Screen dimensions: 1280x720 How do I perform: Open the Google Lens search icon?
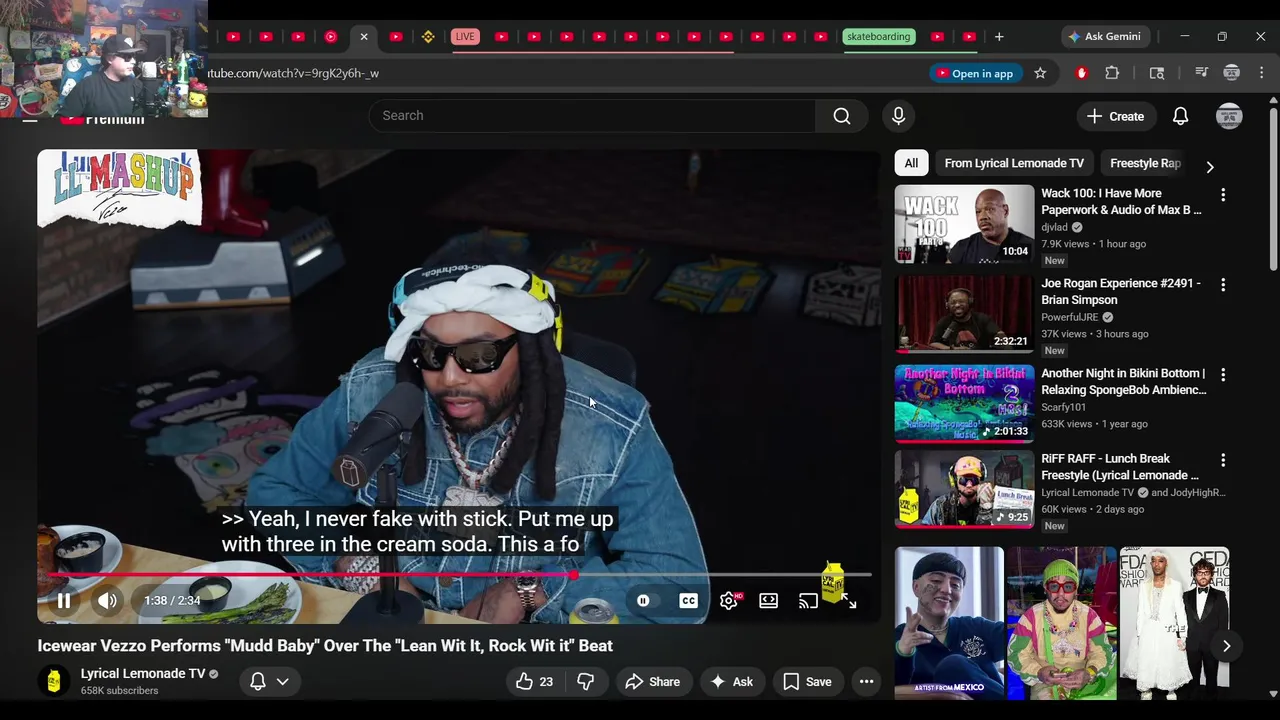point(1157,73)
